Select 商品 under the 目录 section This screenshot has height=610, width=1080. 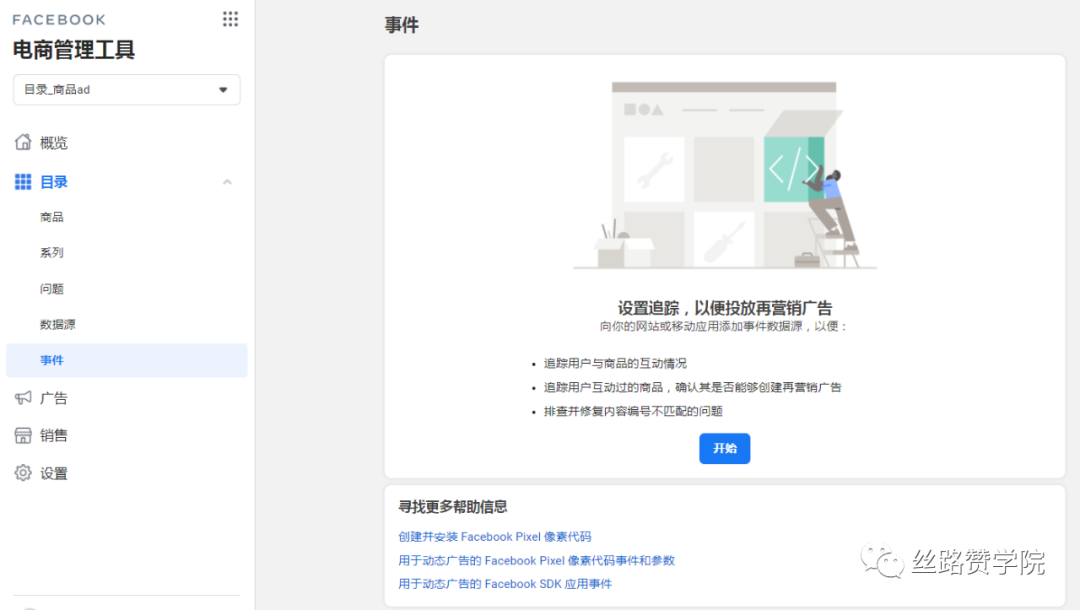point(52,216)
